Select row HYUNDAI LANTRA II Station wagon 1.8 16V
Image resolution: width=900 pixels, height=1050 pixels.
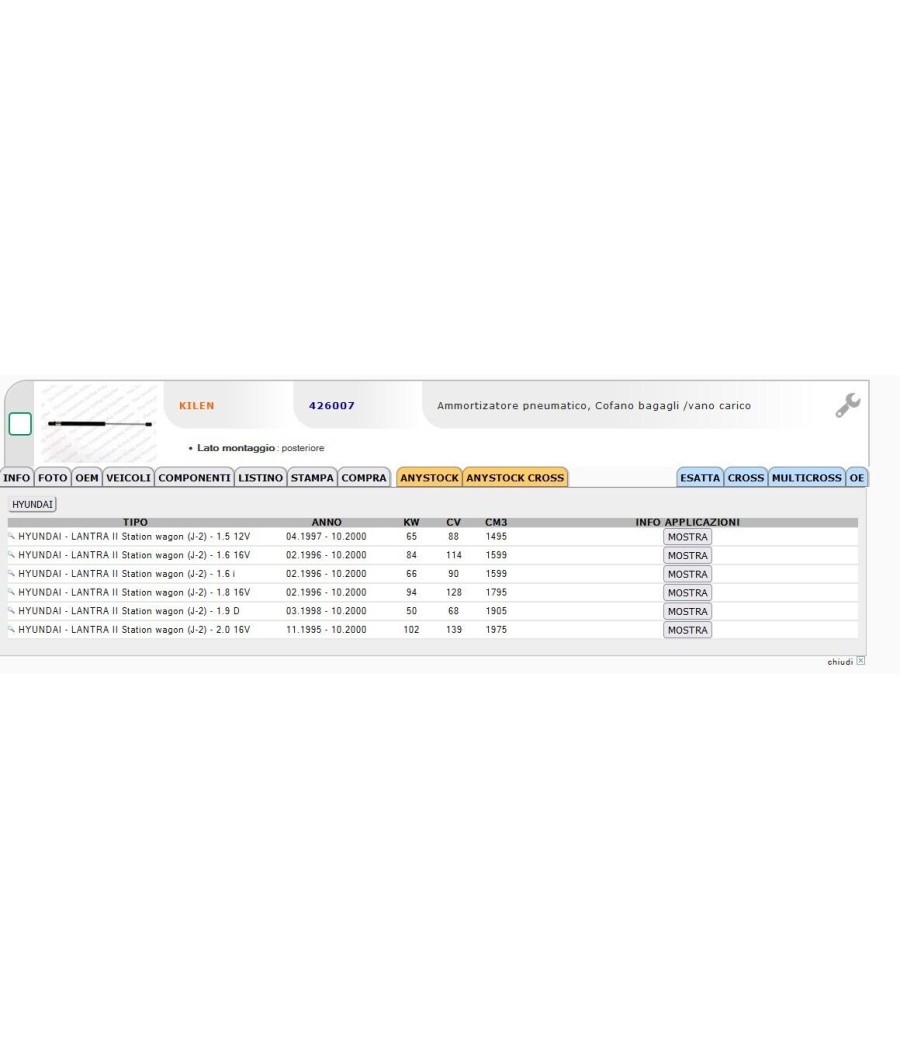[x=433, y=593]
